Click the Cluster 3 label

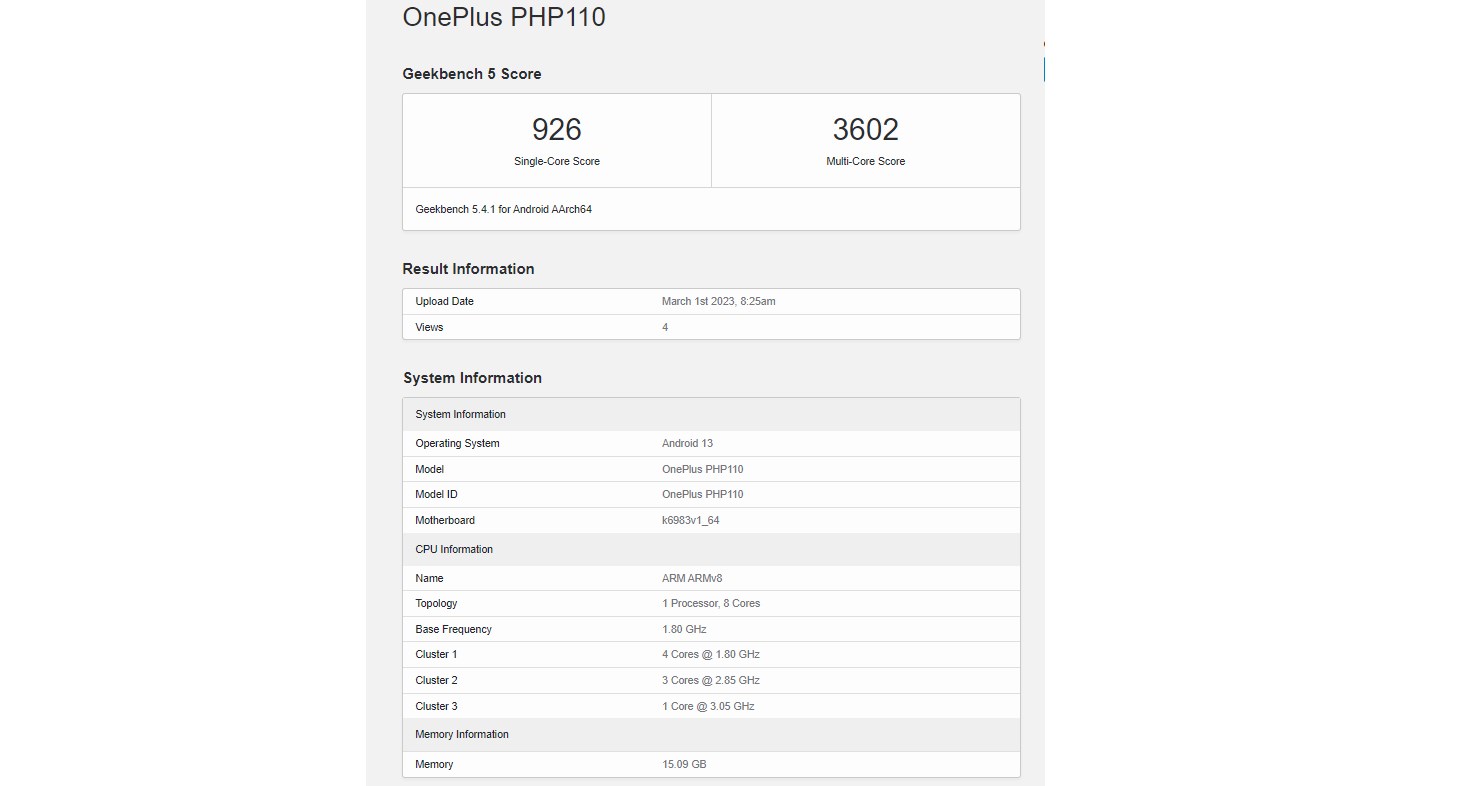pyautogui.click(x=436, y=706)
